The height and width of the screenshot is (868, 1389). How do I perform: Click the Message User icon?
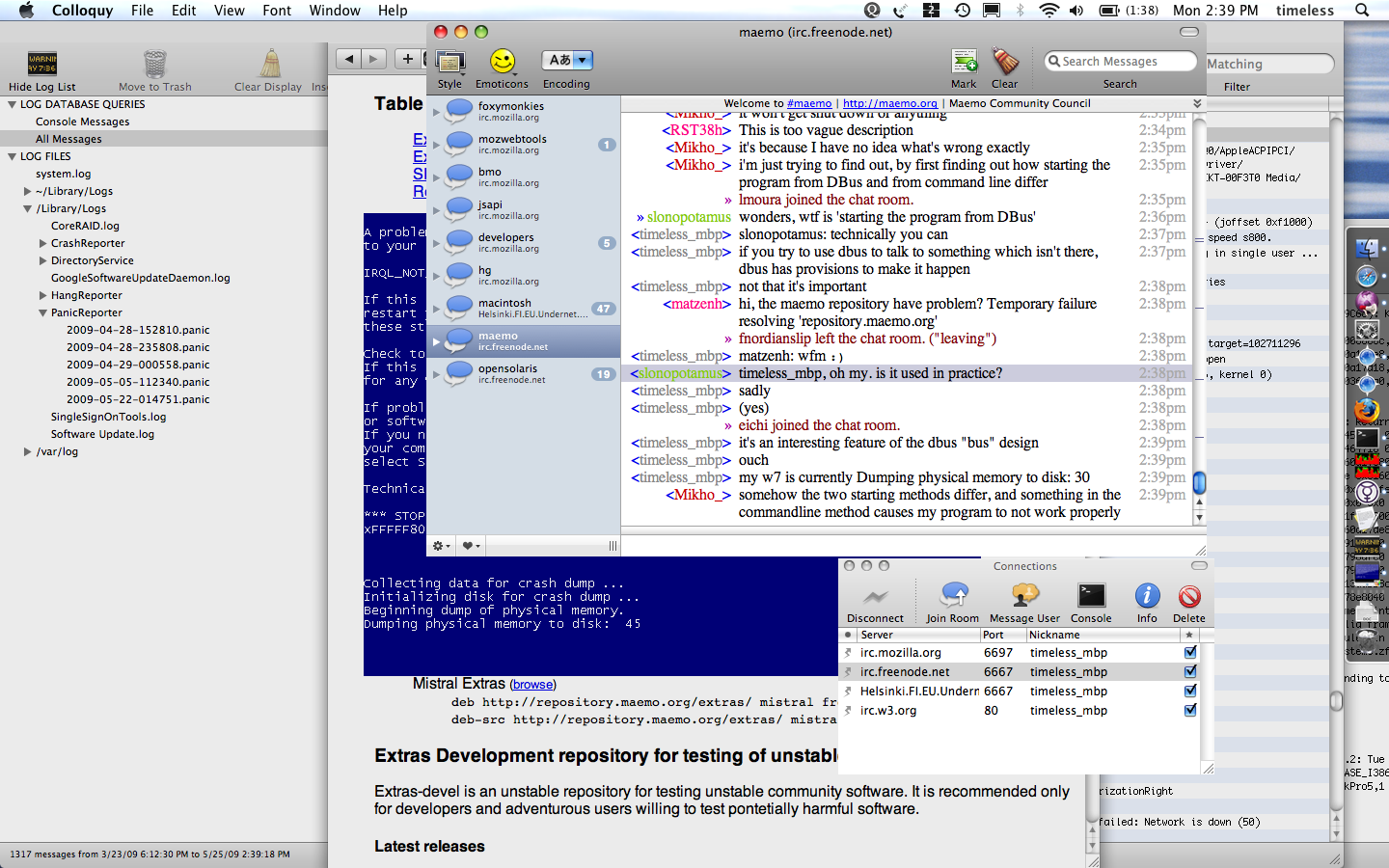[x=1024, y=596]
